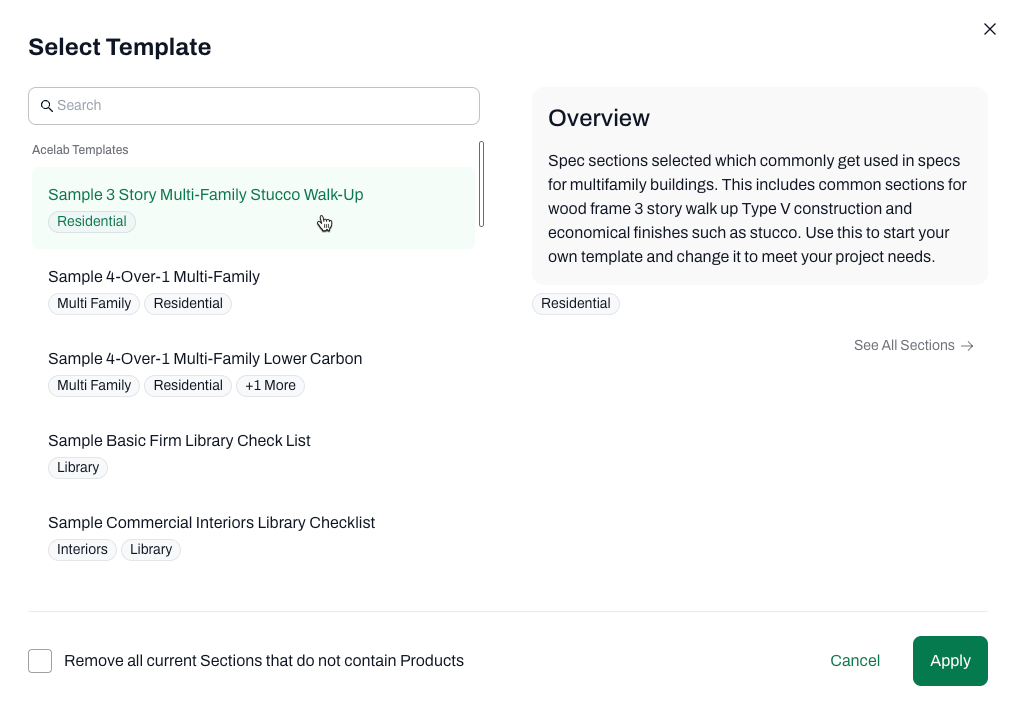Screen dimensions: 1014x706
Task: Click the template list scrollbar
Action: 481,184
